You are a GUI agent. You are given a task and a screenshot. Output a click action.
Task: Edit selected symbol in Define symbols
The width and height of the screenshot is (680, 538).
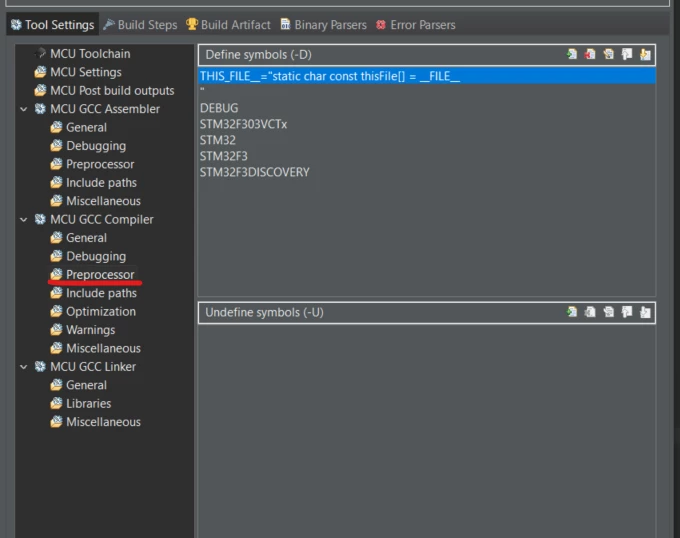(x=608, y=54)
